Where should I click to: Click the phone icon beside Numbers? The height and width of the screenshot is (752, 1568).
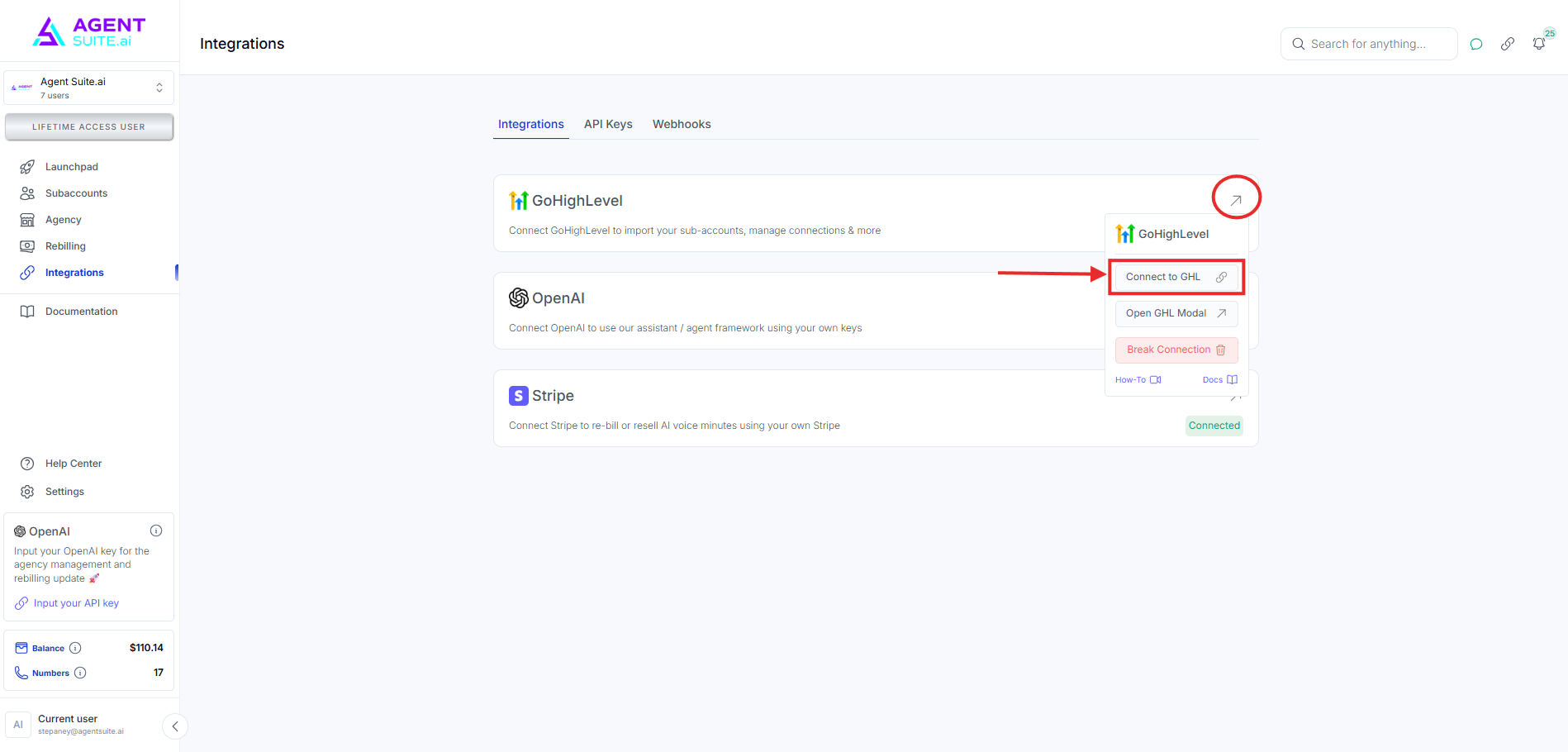click(x=21, y=673)
